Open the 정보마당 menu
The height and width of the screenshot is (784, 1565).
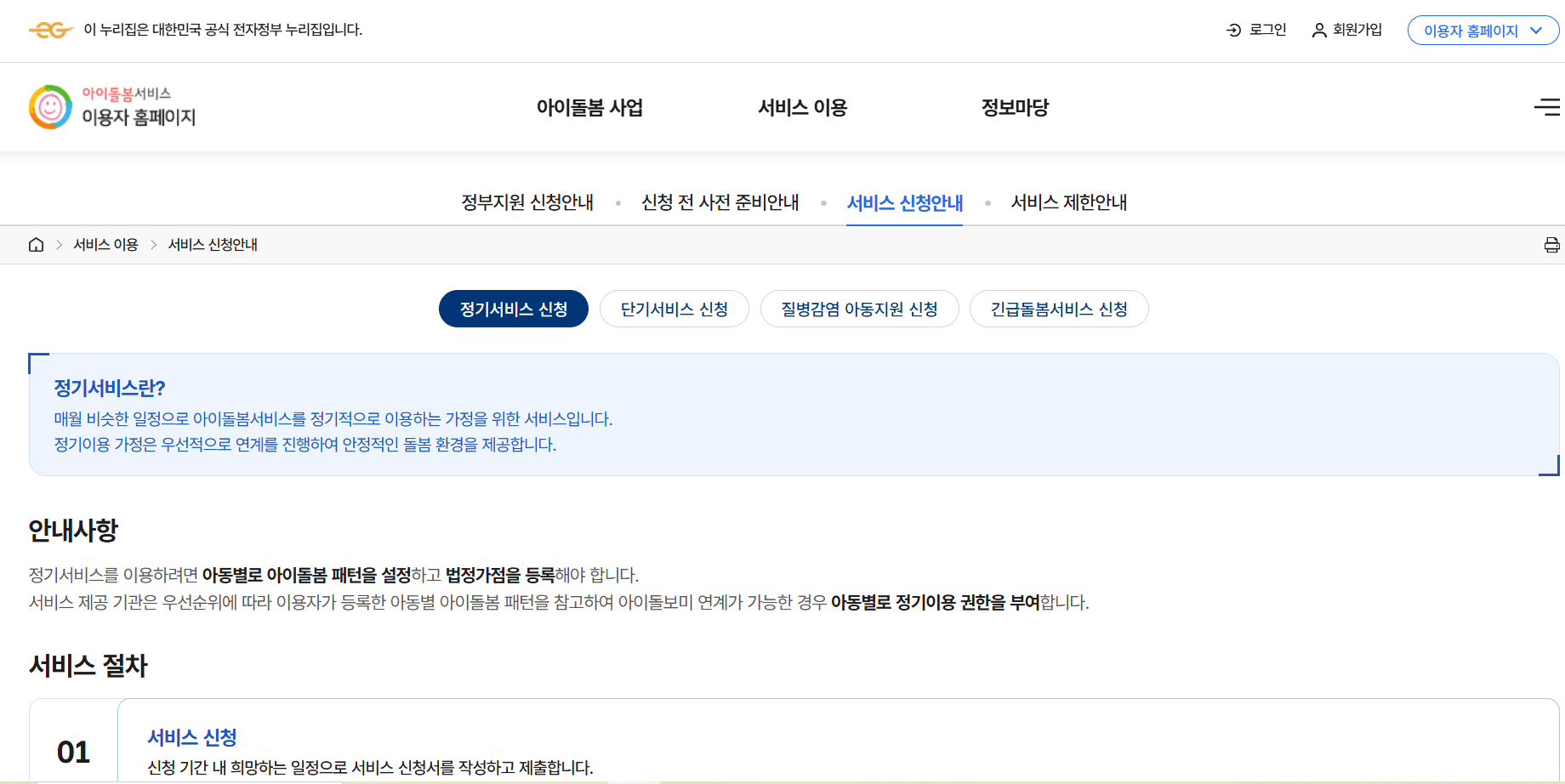pos(1016,107)
